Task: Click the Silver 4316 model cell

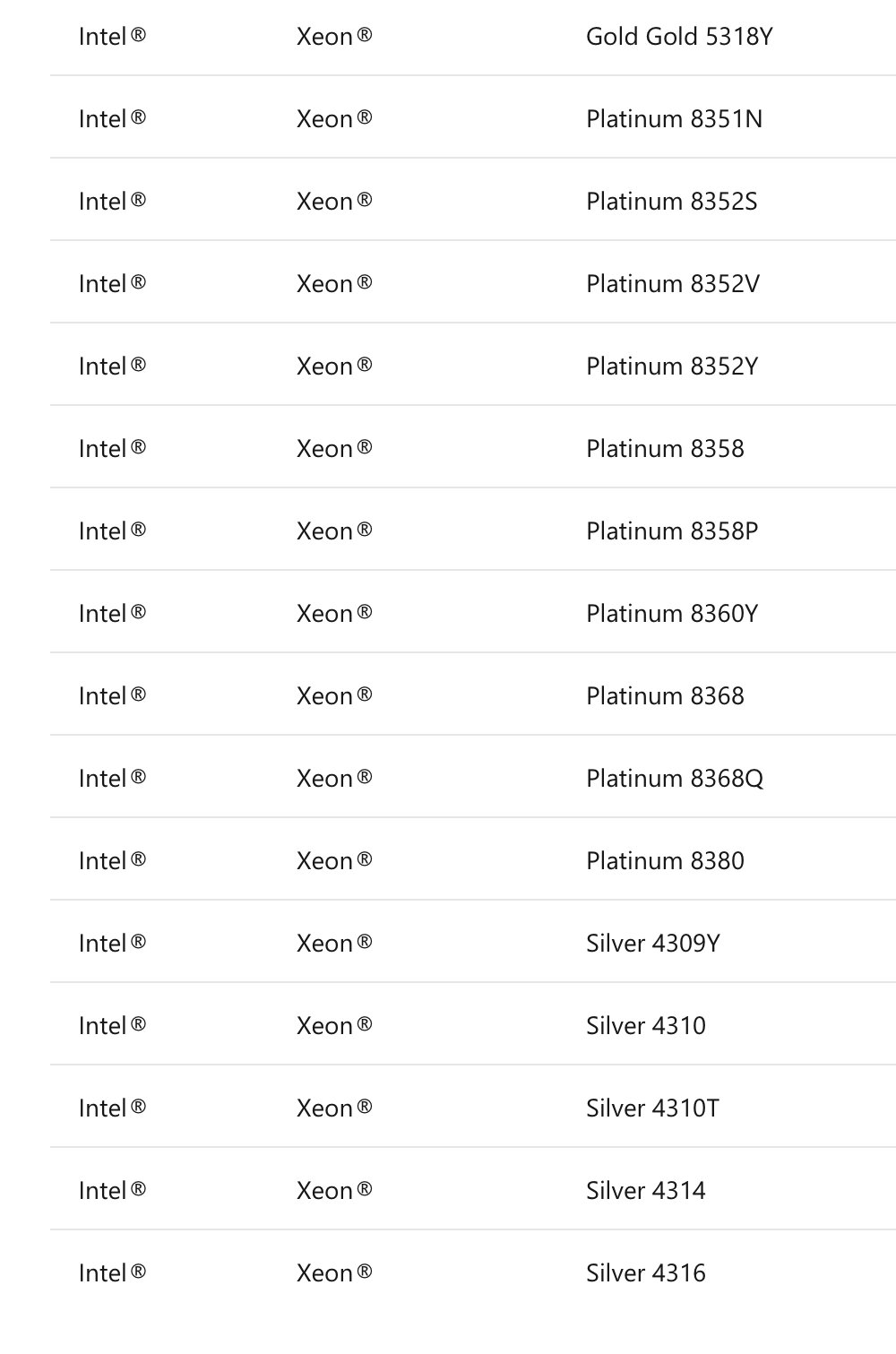Action: coord(645,1273)
